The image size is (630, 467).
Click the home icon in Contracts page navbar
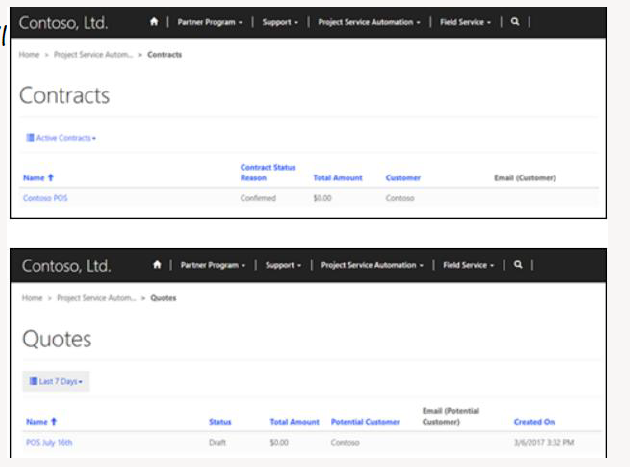click(154, 22)
